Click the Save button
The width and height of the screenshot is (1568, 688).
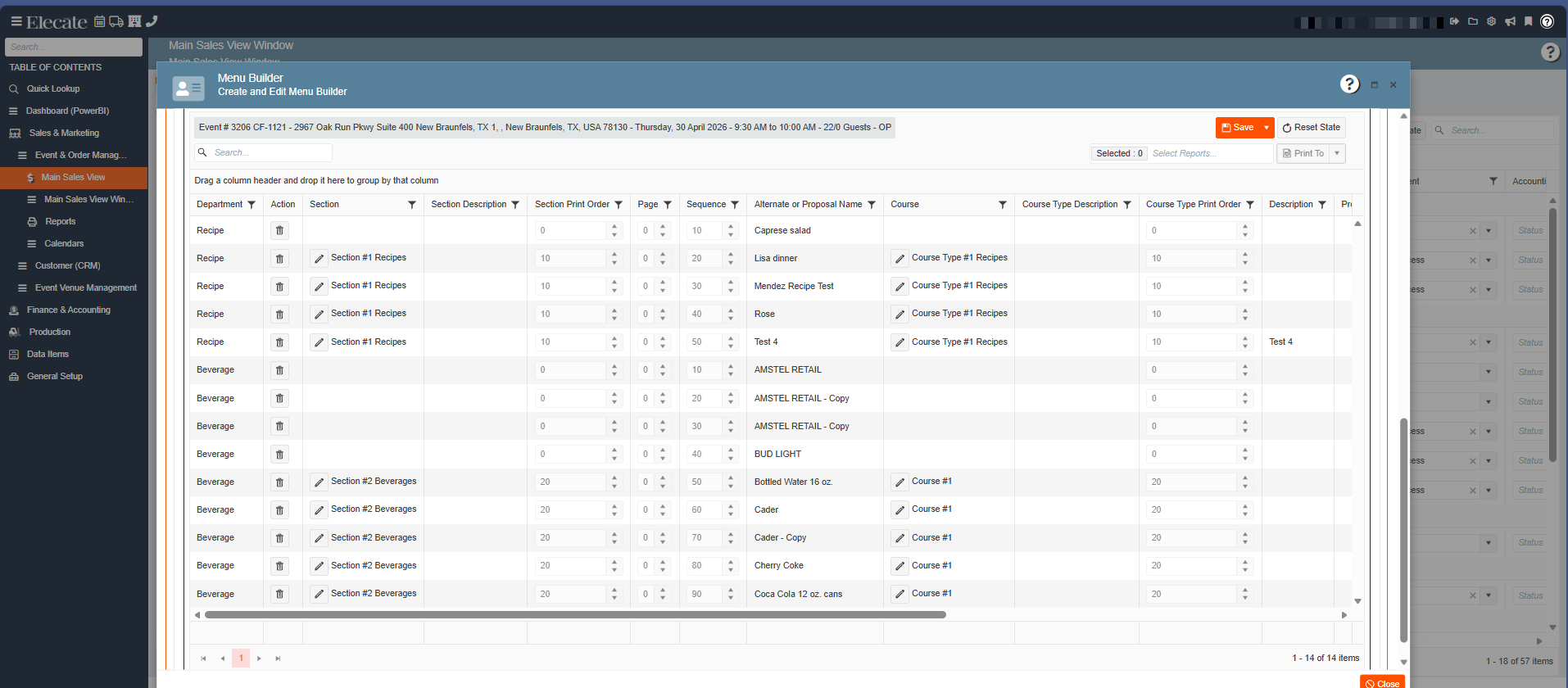[x=1237, y=128]
